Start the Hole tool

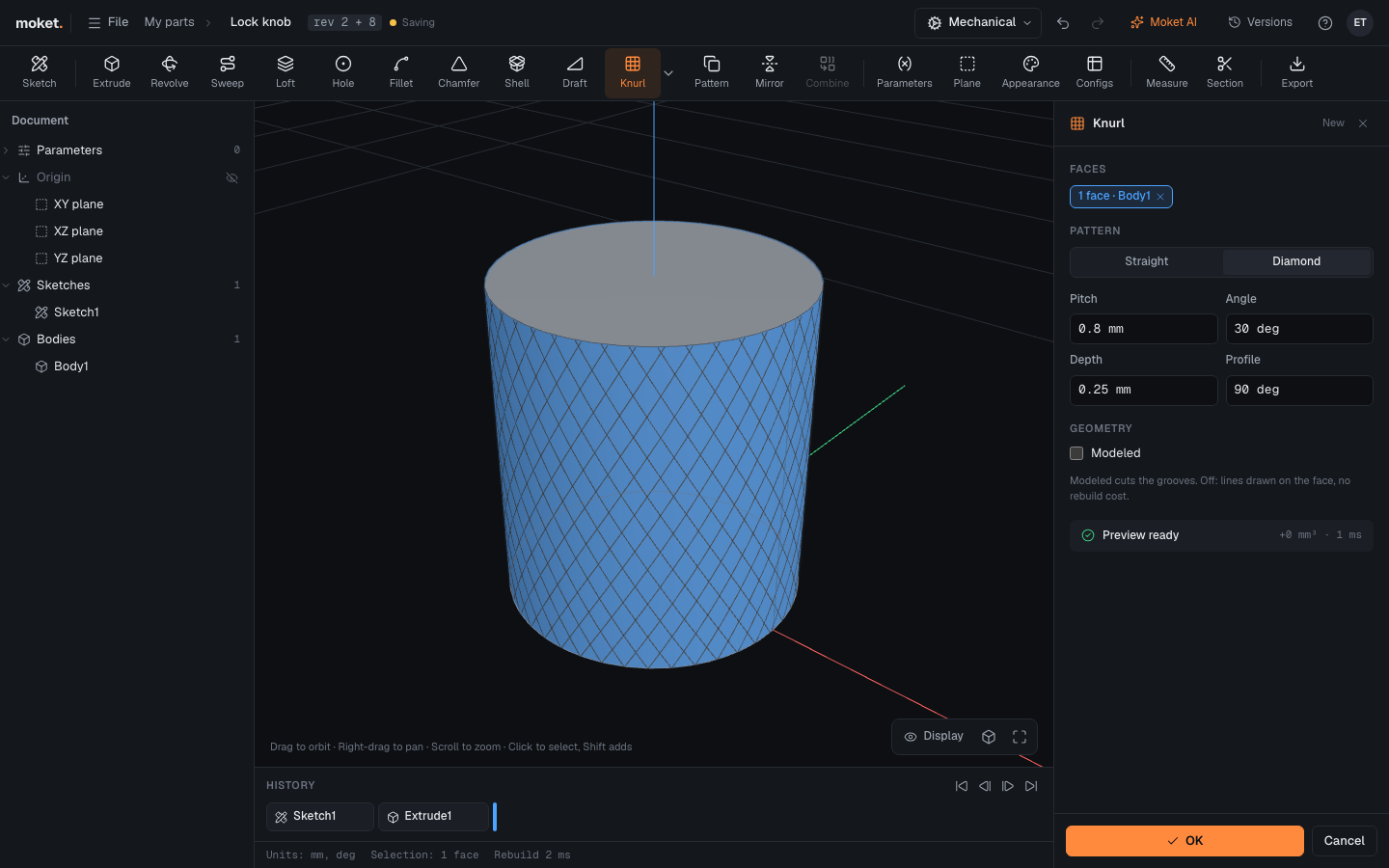tap(343, 72)
